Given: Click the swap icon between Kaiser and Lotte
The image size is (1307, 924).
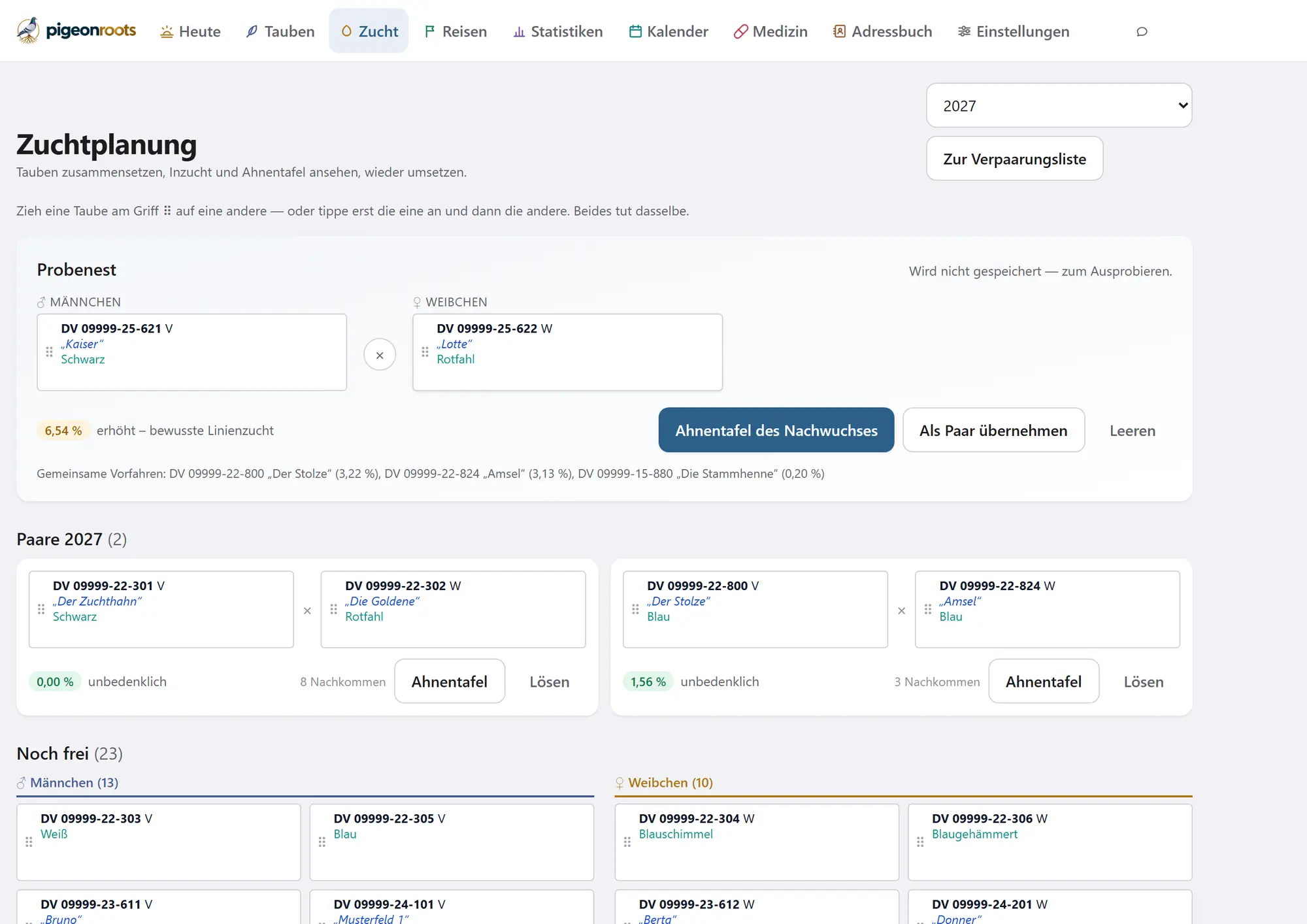Looking at the screenshot, I should click(x=380, y=355).
